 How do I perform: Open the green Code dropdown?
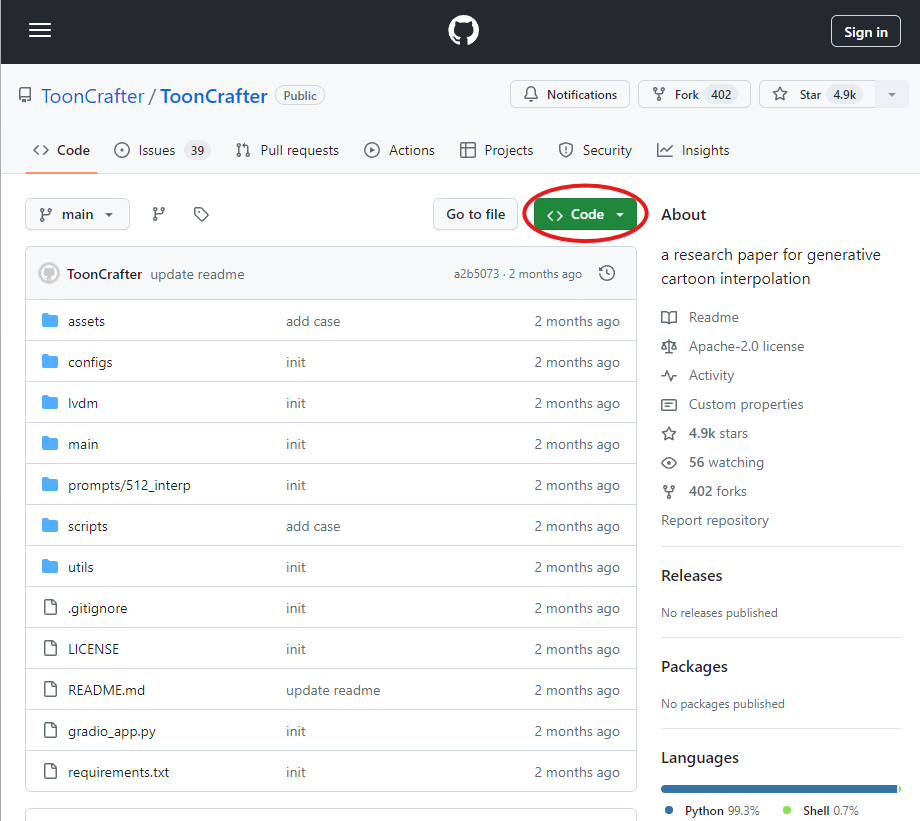click(x=585, y=214)
